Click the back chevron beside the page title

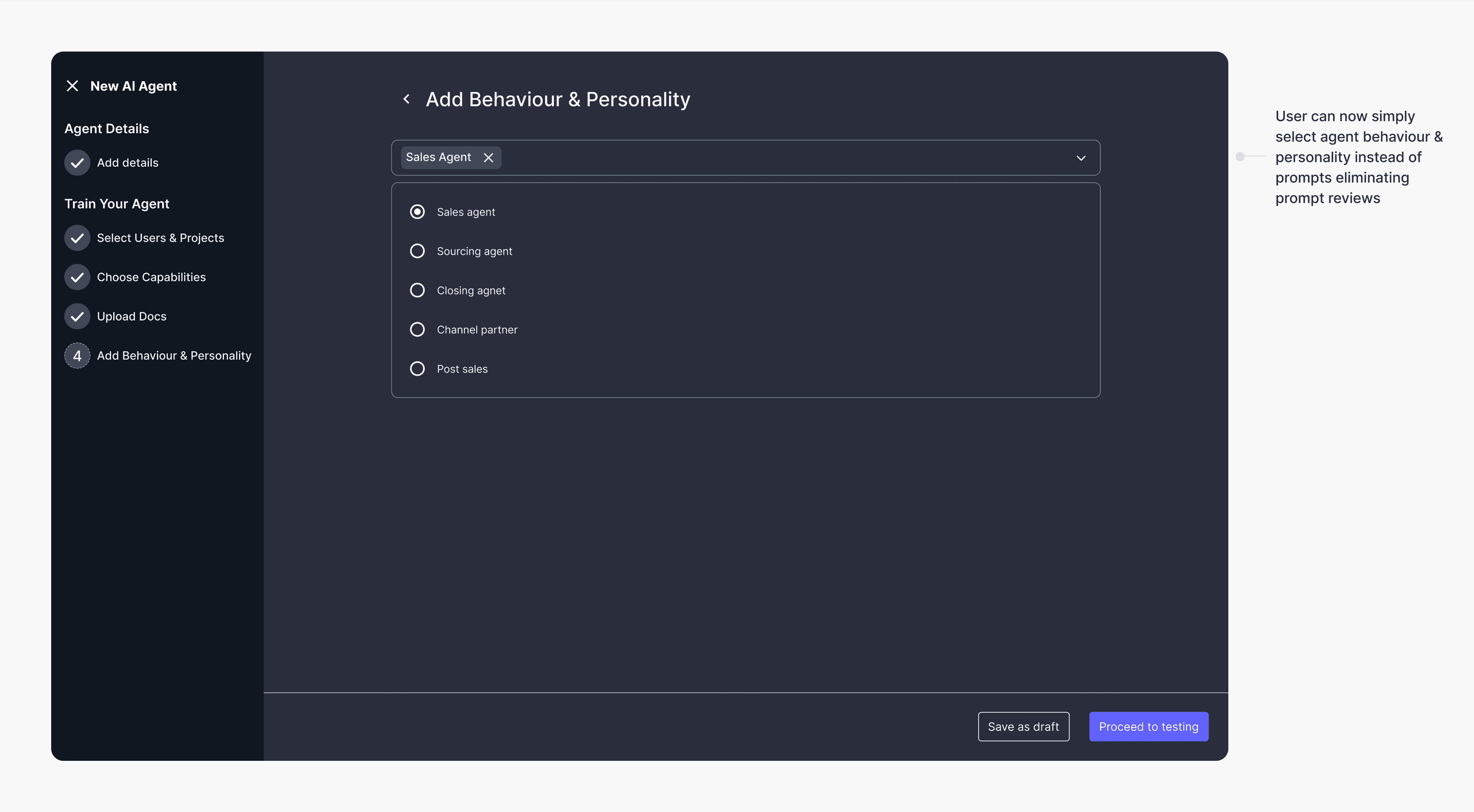click(406, 99)
